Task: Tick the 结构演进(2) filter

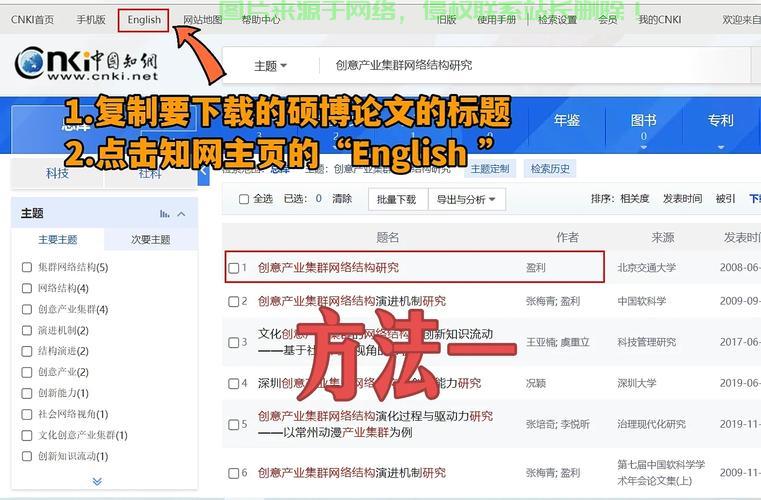Action: [x=27, y=351]
